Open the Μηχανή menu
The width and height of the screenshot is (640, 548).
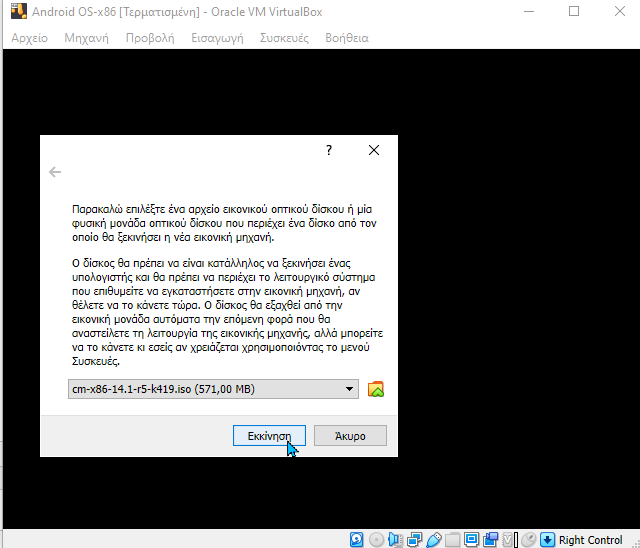pos(87,38)
